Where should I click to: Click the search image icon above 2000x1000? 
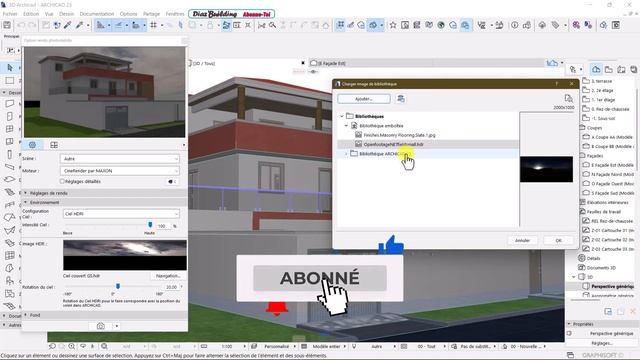pos(569,98)
